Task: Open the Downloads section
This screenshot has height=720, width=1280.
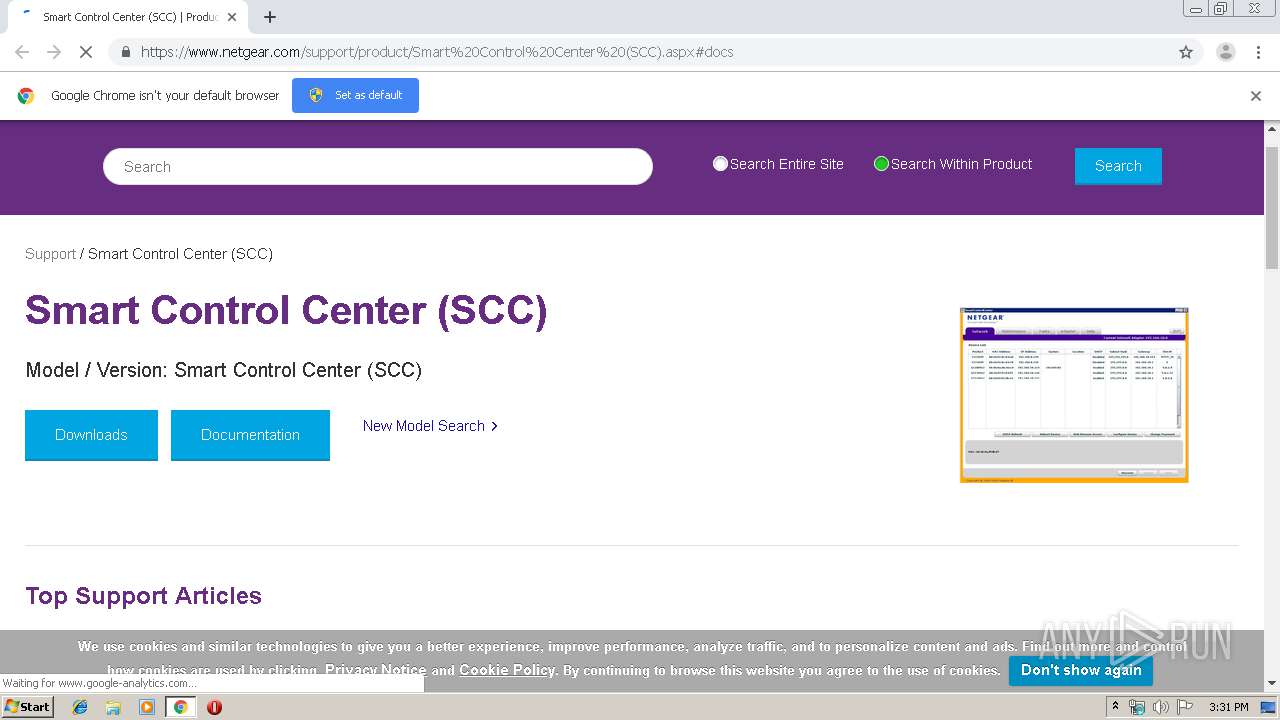Action: tap(91, 435)
